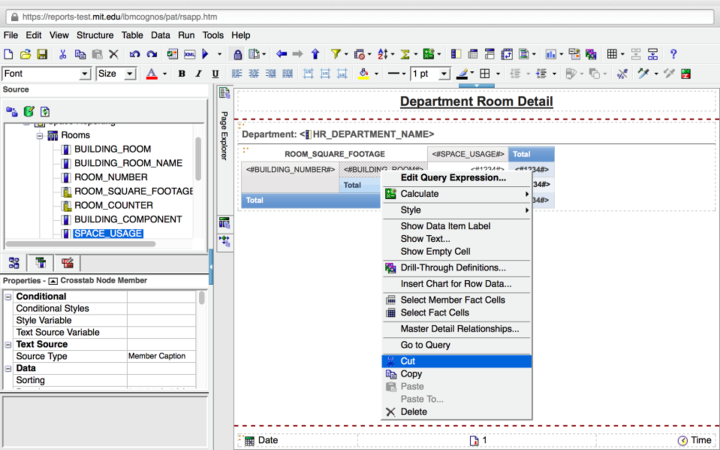Click the Save icon in toolbar
720x450 pixels.
tap(43, 54)
